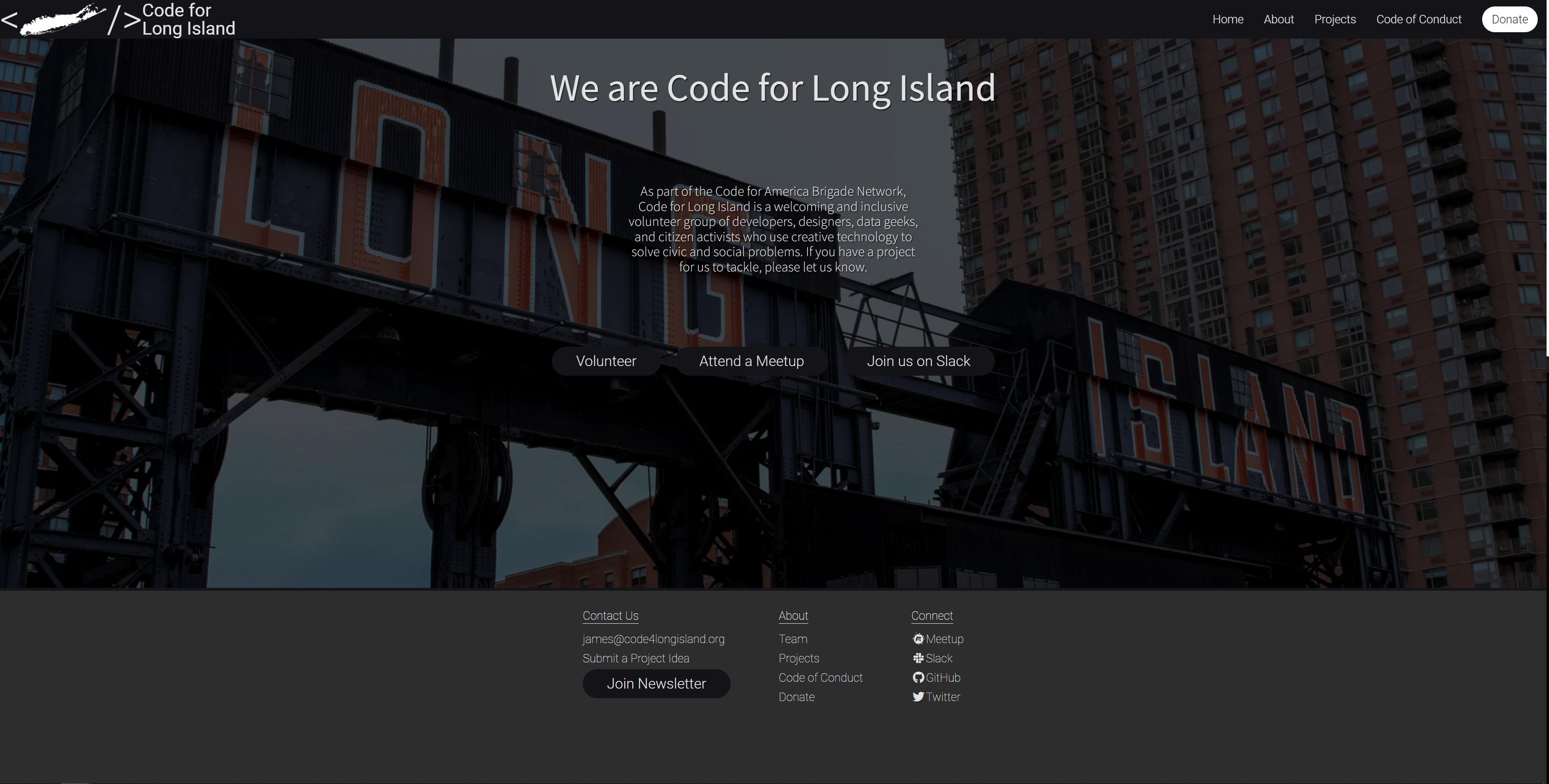The image size is (1549, 784).
Task: Click the GitHub octocat icon
Action: tap(918, 678)
